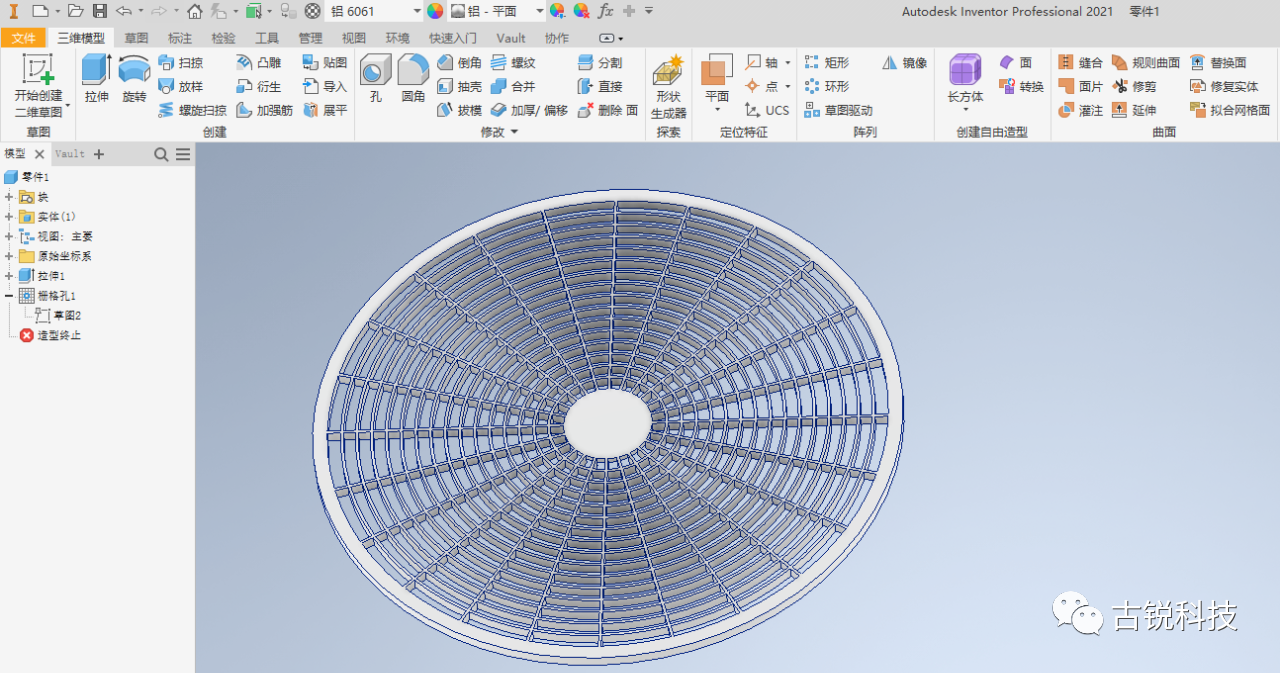
Task: Click the 分割 (Split) button
Action: 600,62
